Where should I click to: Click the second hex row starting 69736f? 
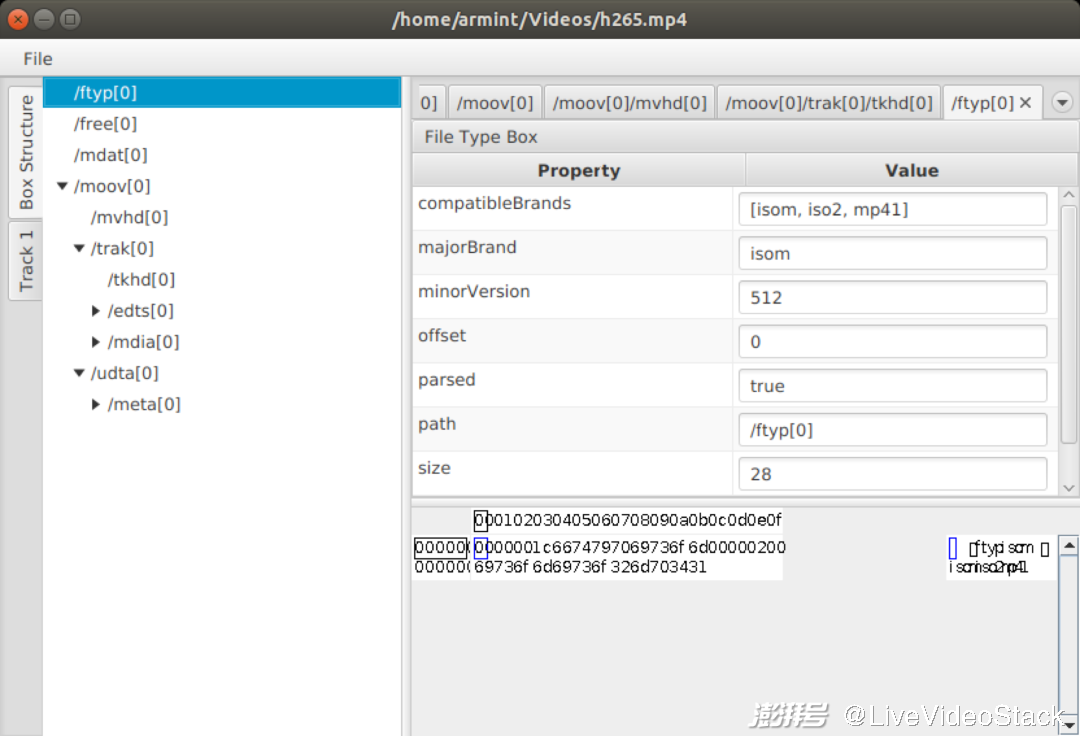click(x=590, y=567)
